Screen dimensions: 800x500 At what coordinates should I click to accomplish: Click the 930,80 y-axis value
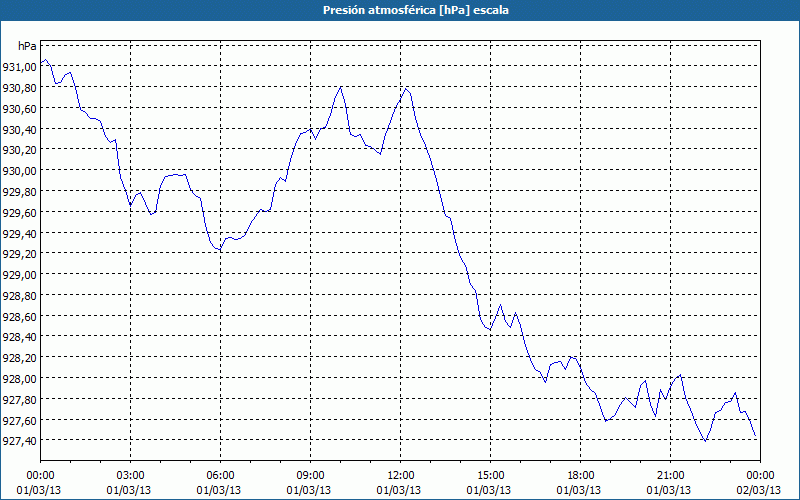(19, 88)
